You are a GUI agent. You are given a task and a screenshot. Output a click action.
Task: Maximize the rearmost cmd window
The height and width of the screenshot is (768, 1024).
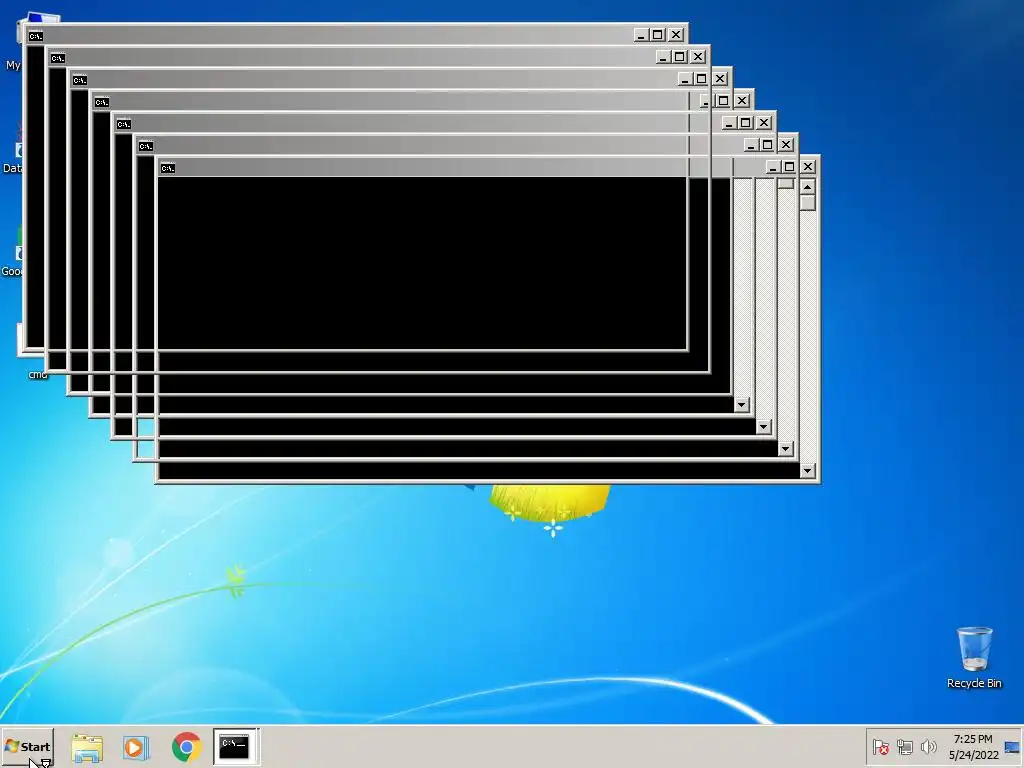[658, 35]
